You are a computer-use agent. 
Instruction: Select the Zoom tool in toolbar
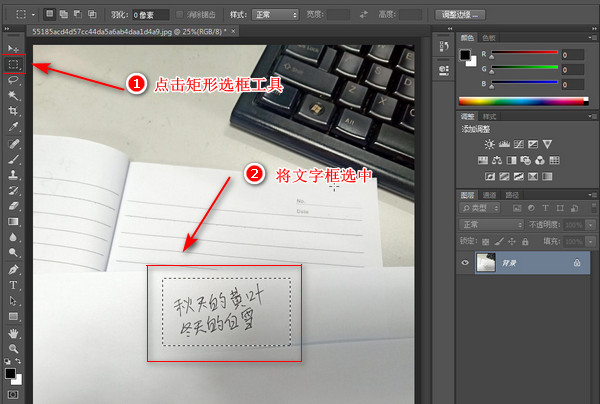tap(13, 349)
